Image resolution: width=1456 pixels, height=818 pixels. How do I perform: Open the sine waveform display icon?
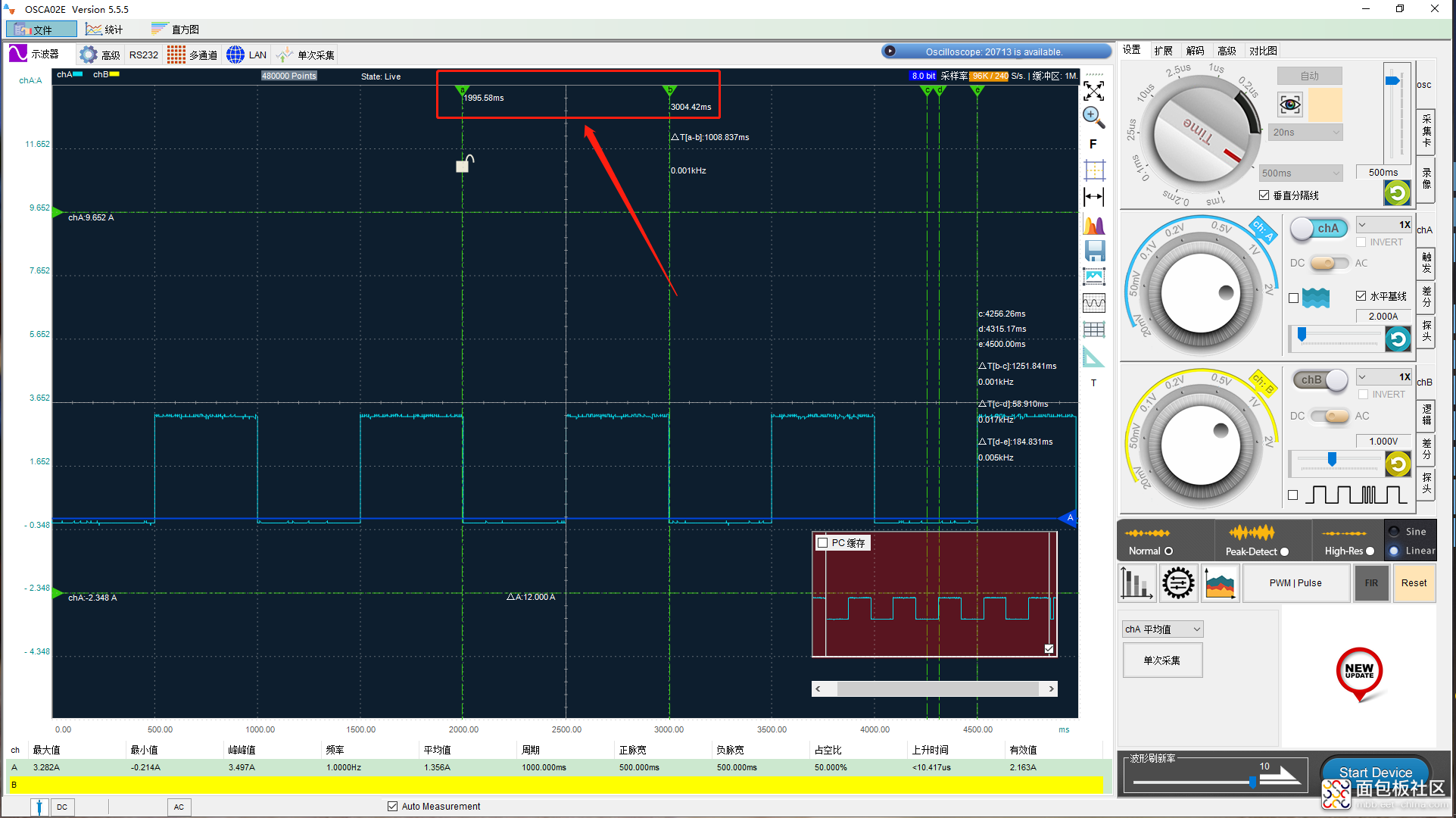[1094, 303]
